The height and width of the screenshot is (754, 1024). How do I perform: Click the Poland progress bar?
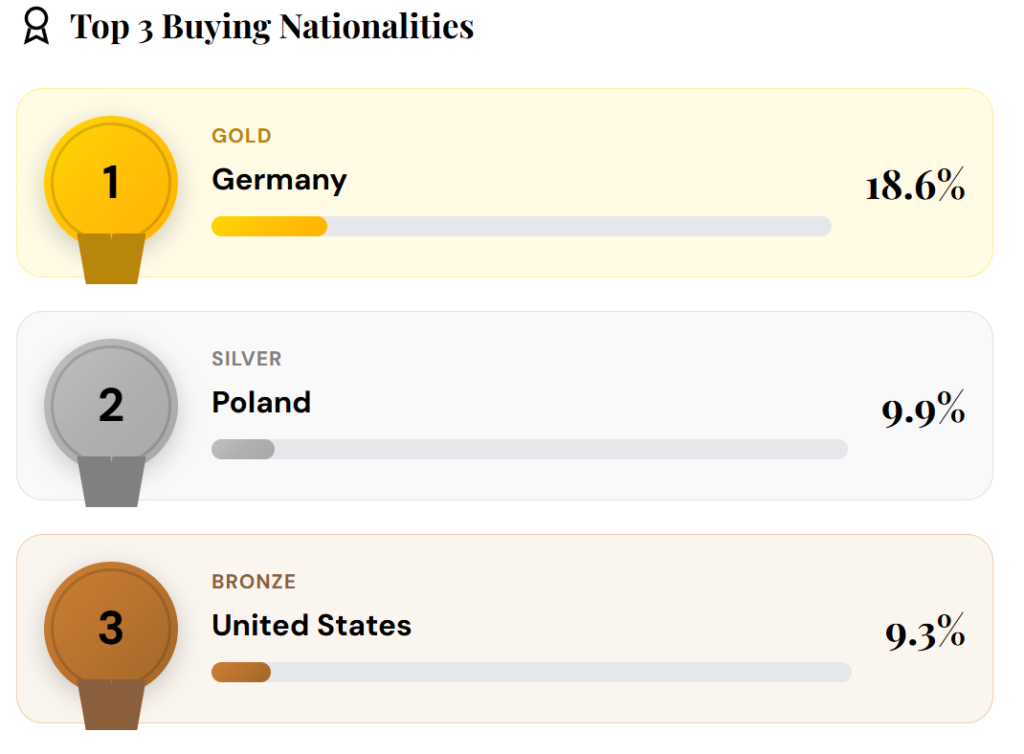pos(529,449)
